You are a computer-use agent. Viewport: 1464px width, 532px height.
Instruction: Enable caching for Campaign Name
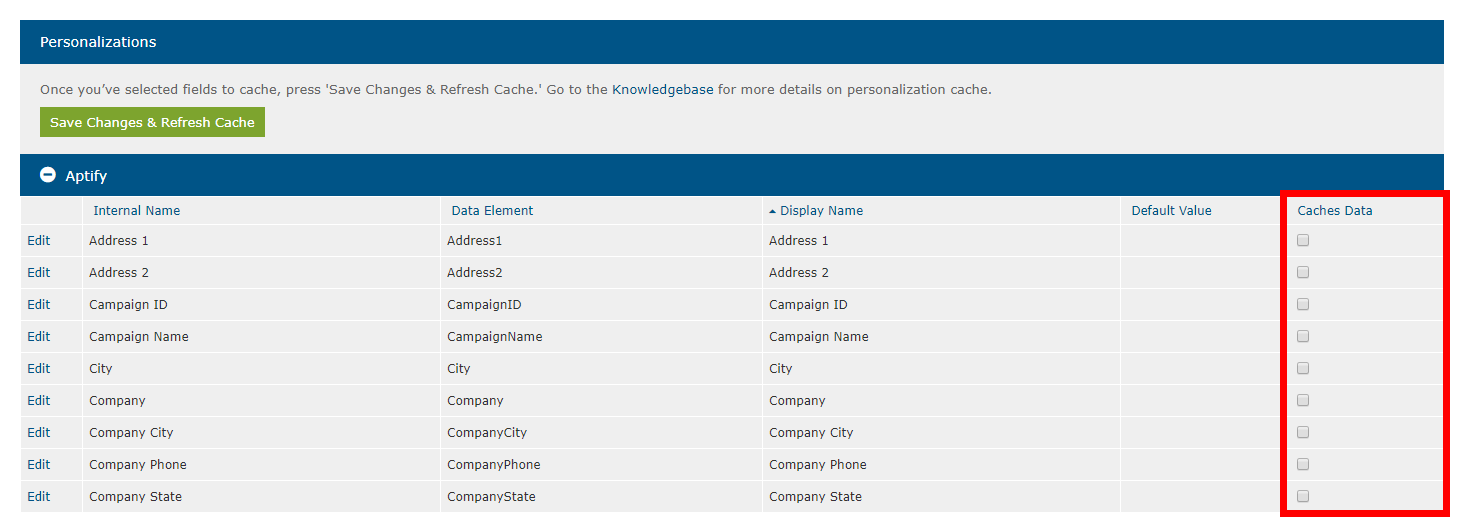coord(1303,336)
